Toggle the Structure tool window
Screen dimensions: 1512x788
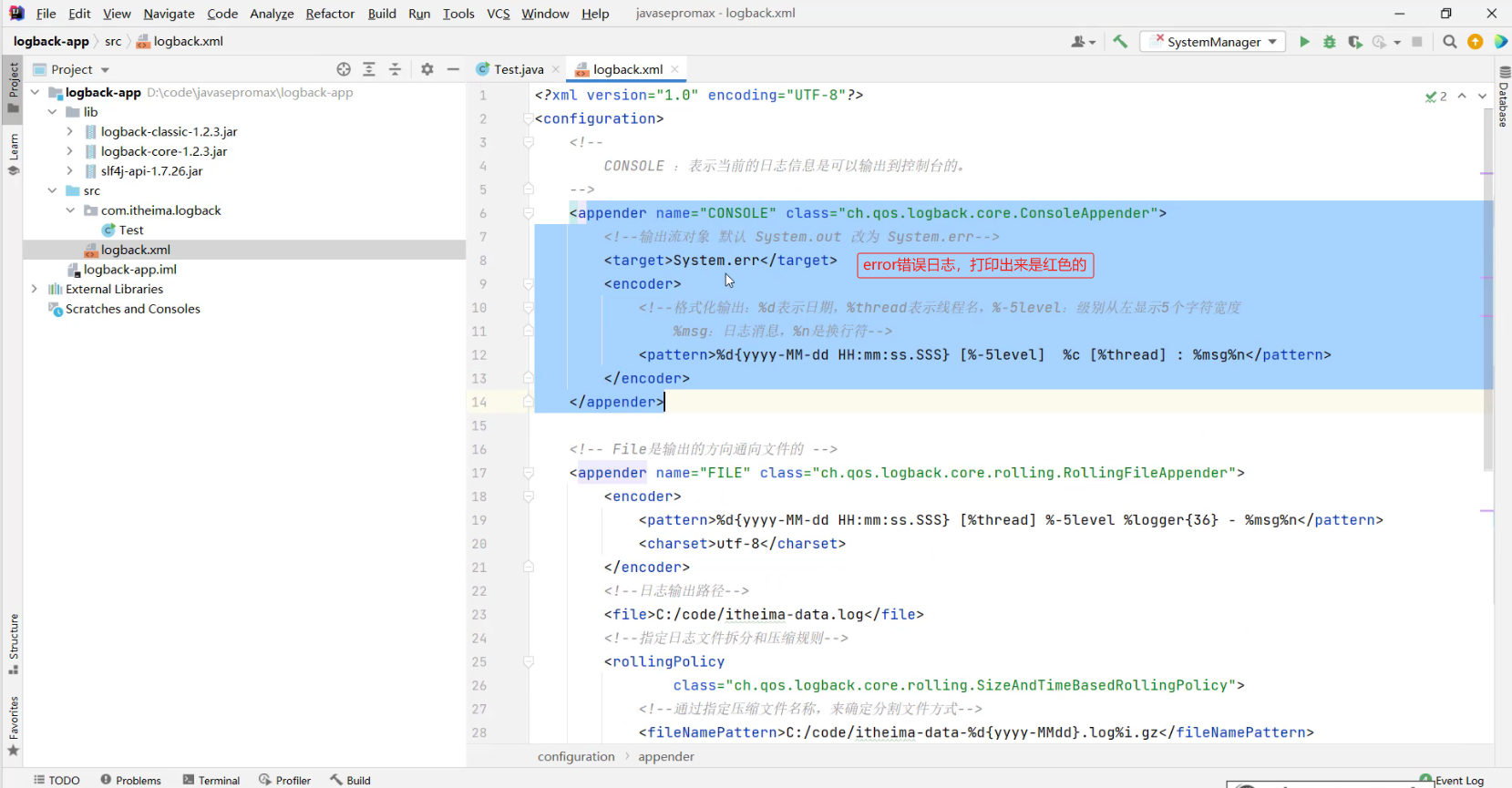(x=14, y=643)
